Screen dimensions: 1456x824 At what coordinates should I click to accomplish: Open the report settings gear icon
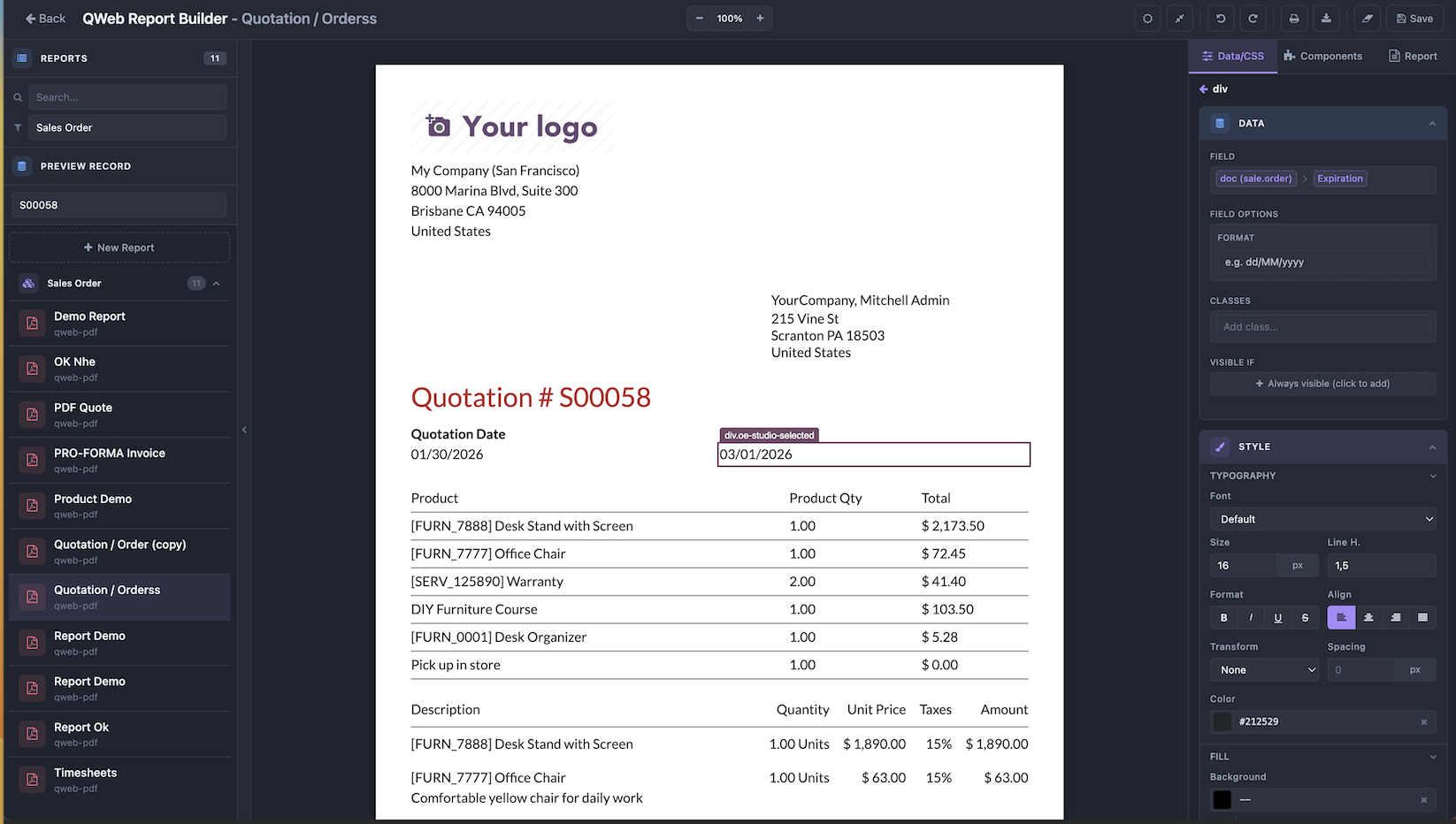(x=1147, y=18)
